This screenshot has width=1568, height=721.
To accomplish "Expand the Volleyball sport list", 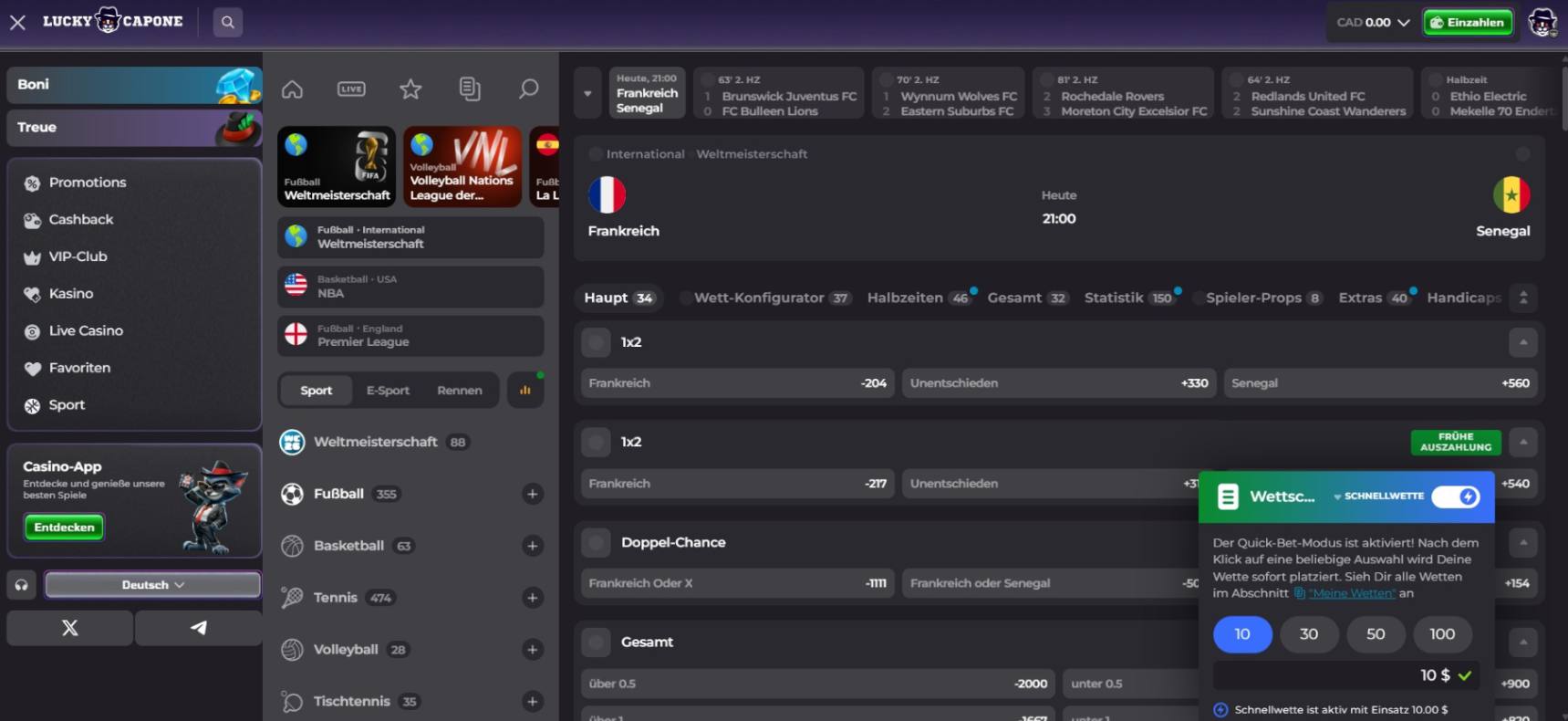I will pyautogui.click(x=533, y=650).
